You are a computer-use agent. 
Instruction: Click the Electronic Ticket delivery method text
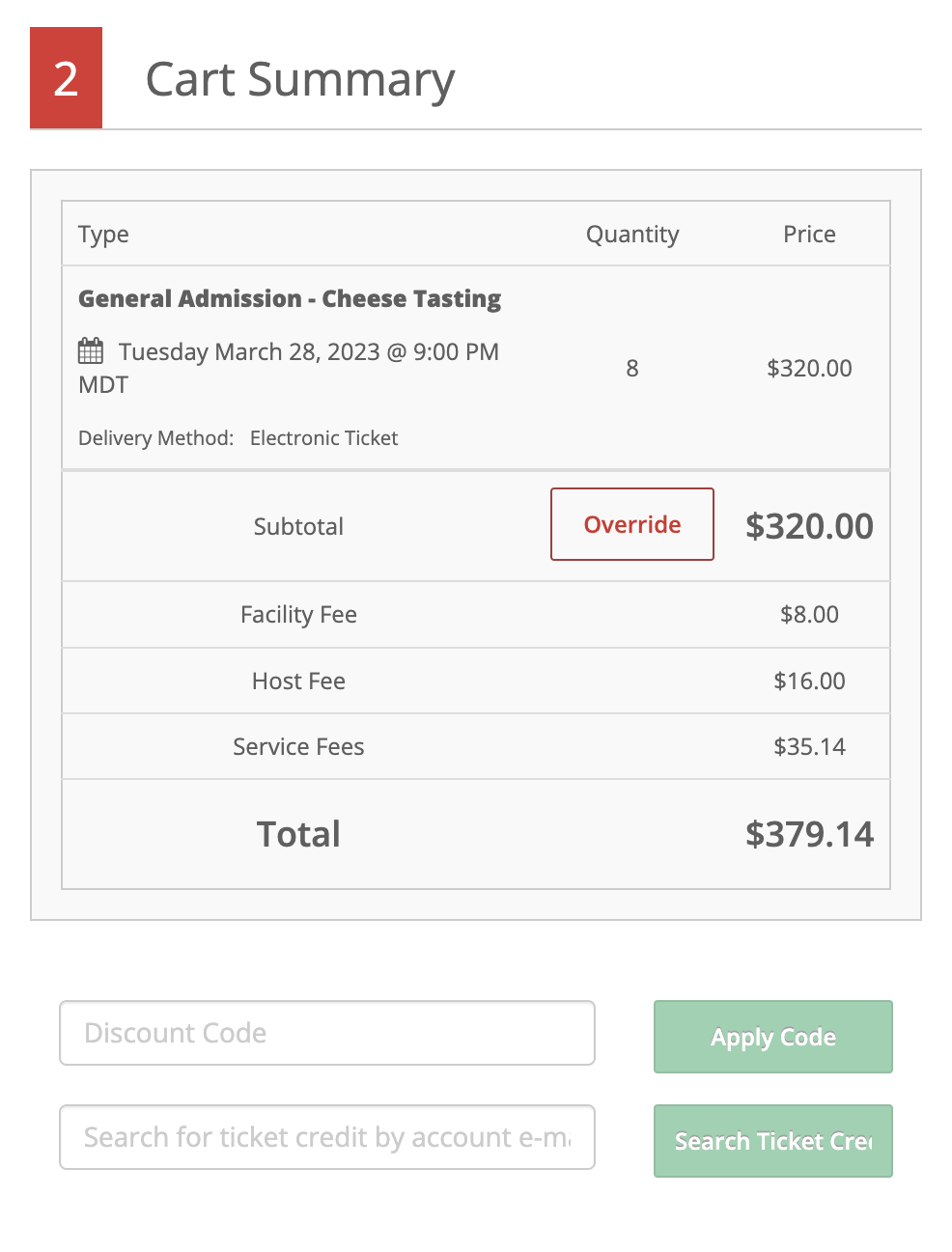tap(323, 438)
